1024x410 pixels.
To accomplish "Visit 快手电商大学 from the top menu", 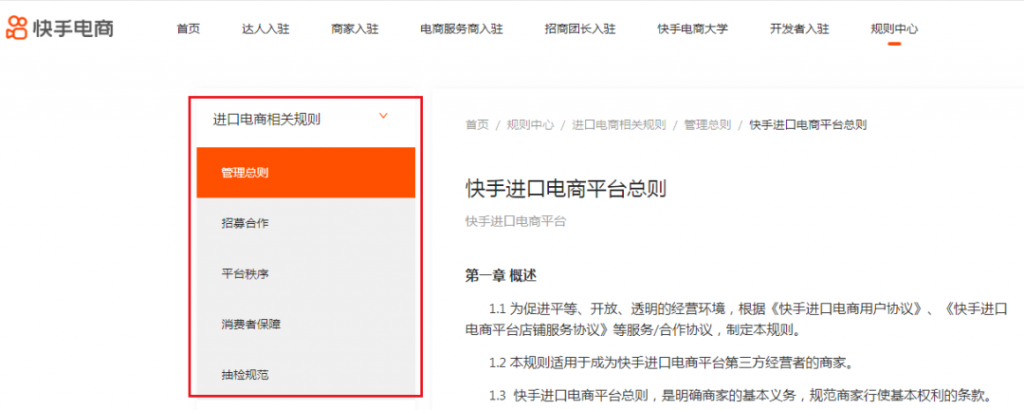I will point(692,29).
